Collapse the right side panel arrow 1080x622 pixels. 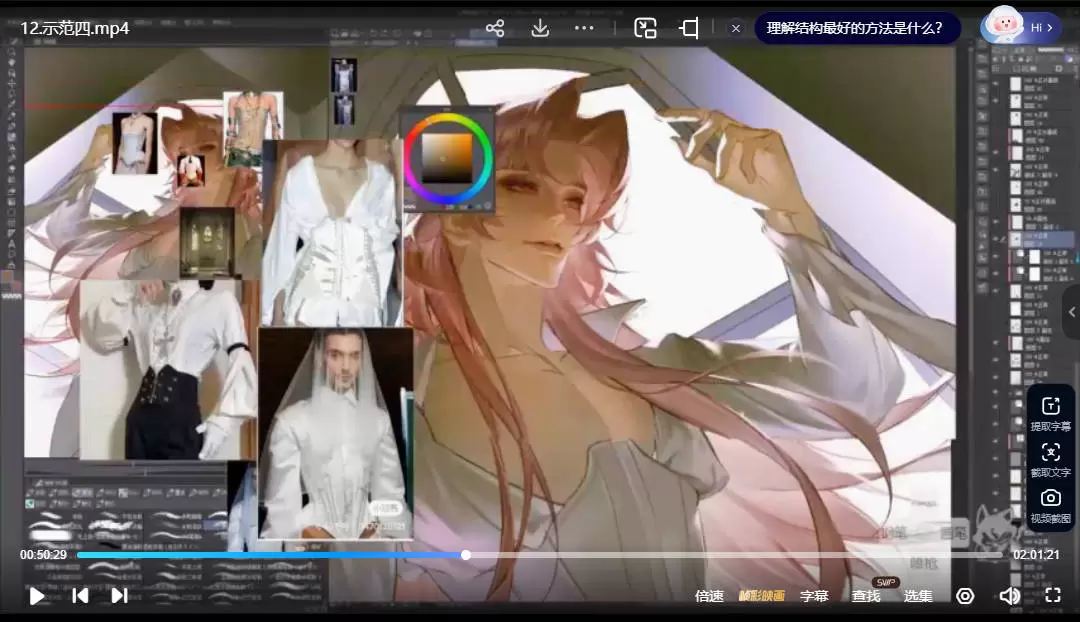tap(1071, 312)
